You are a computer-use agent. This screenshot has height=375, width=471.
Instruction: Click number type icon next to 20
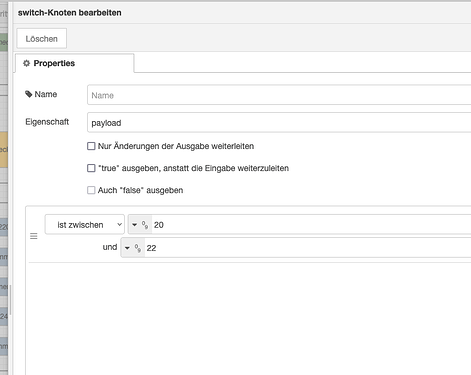click(x=145, y=225)
